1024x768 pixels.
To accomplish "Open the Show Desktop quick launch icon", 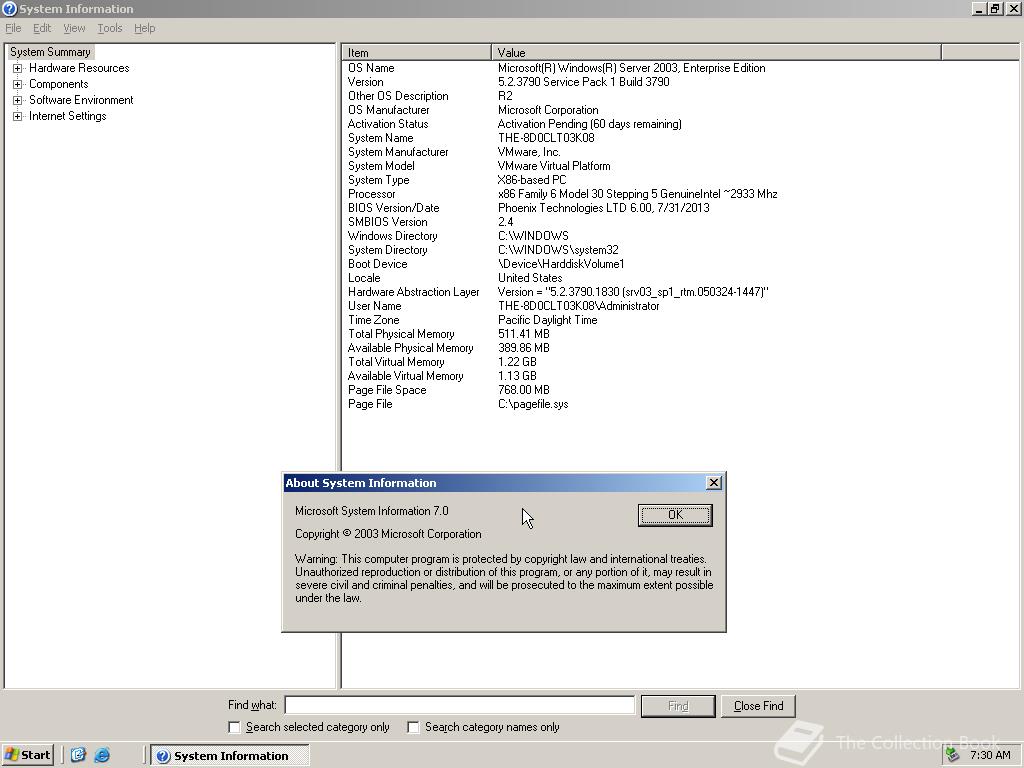I will click(x=78, y=755).
